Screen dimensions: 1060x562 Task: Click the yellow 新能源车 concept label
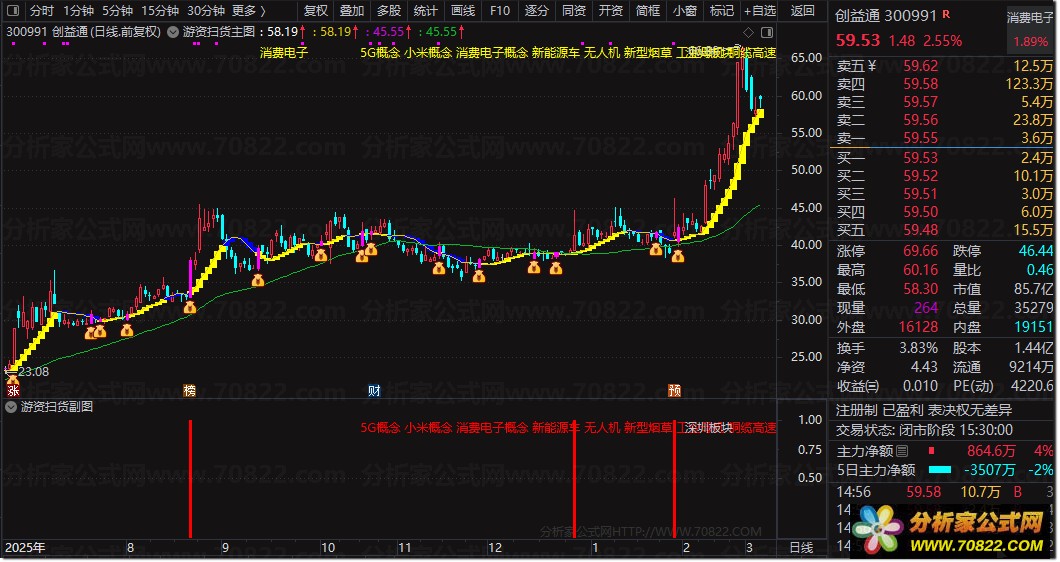tap(556, 53)
